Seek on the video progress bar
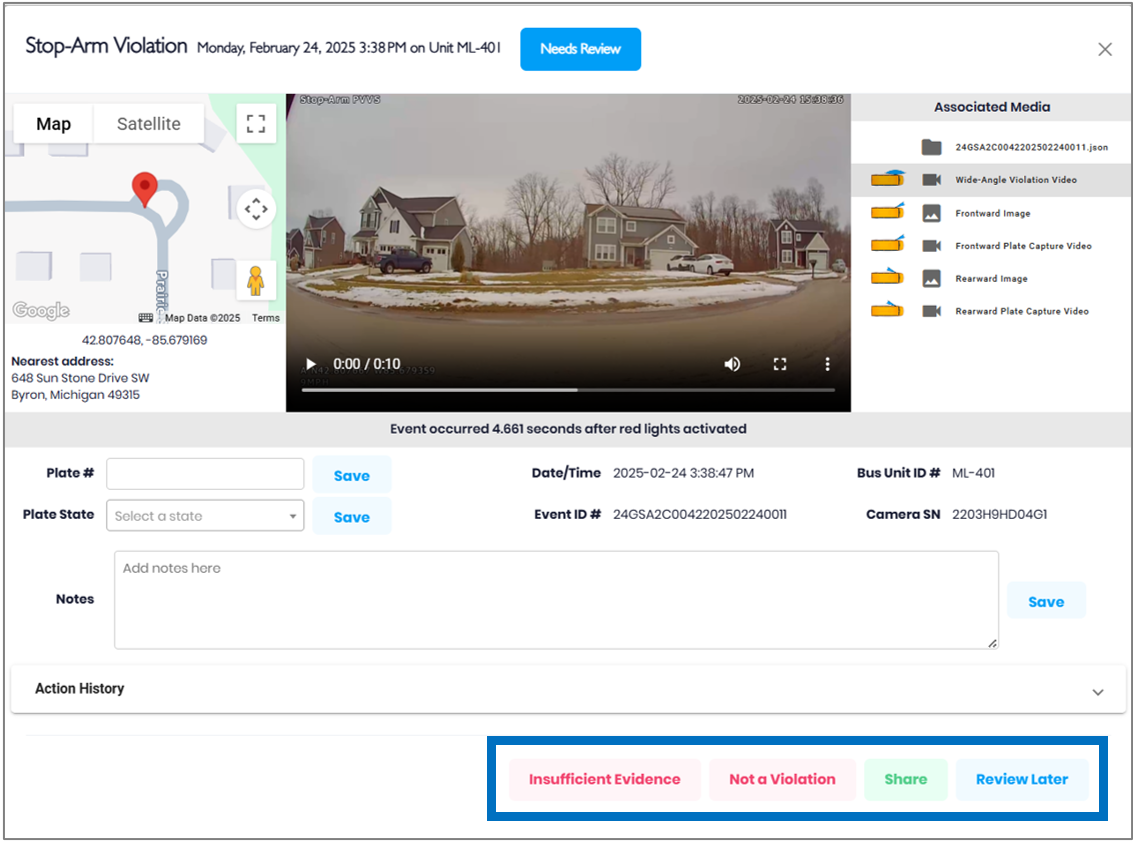 tap(568, 390)
